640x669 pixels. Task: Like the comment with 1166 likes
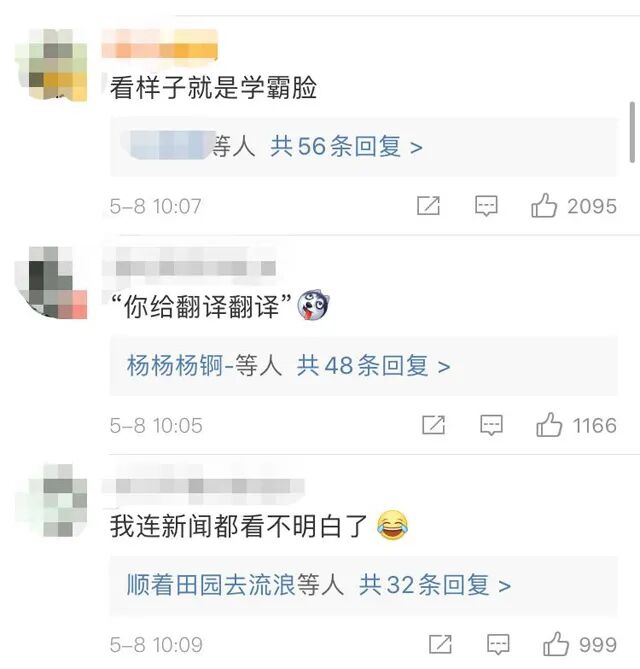[x=549, y=425]
